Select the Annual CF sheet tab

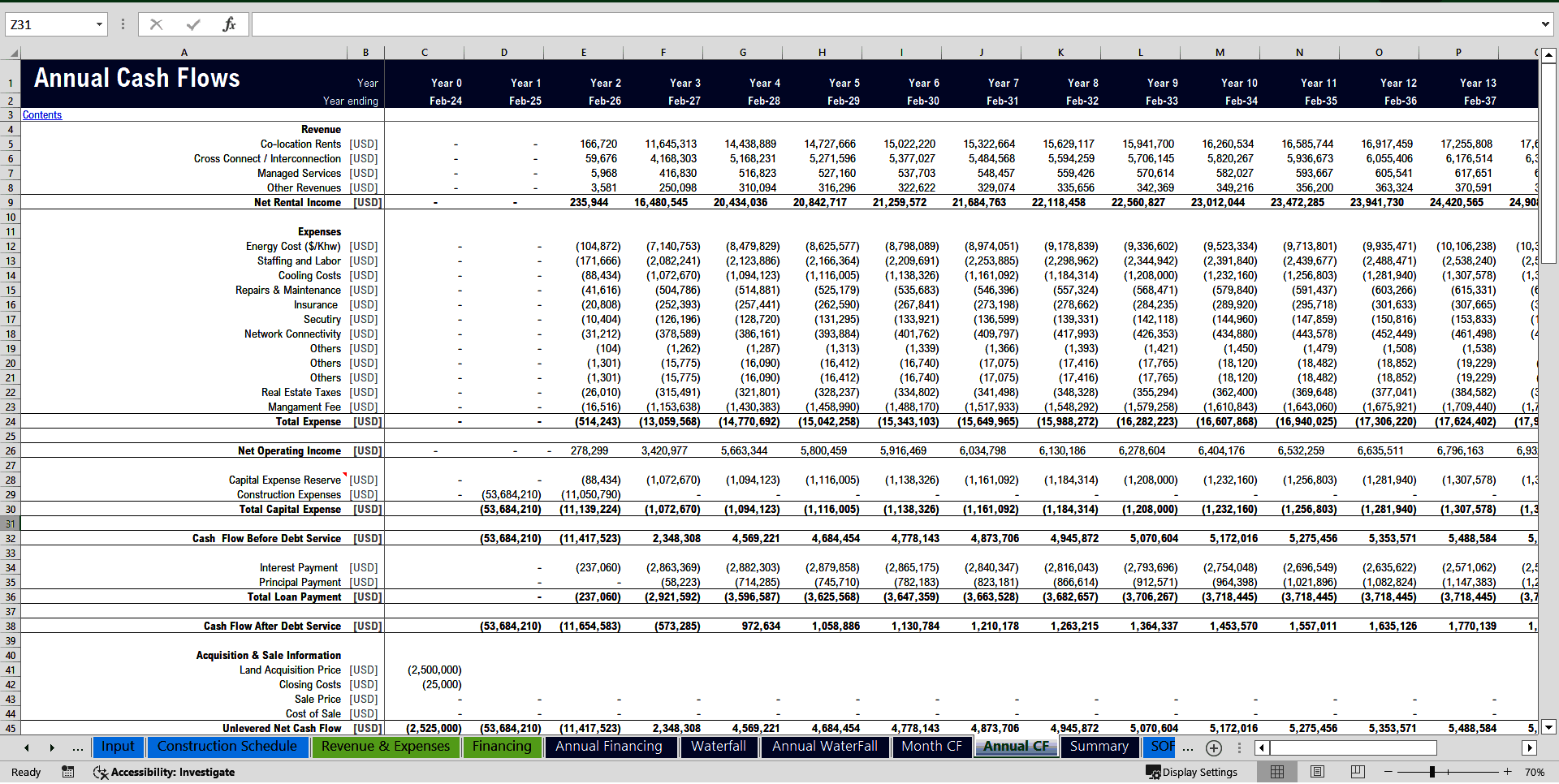coord(1017,747)
